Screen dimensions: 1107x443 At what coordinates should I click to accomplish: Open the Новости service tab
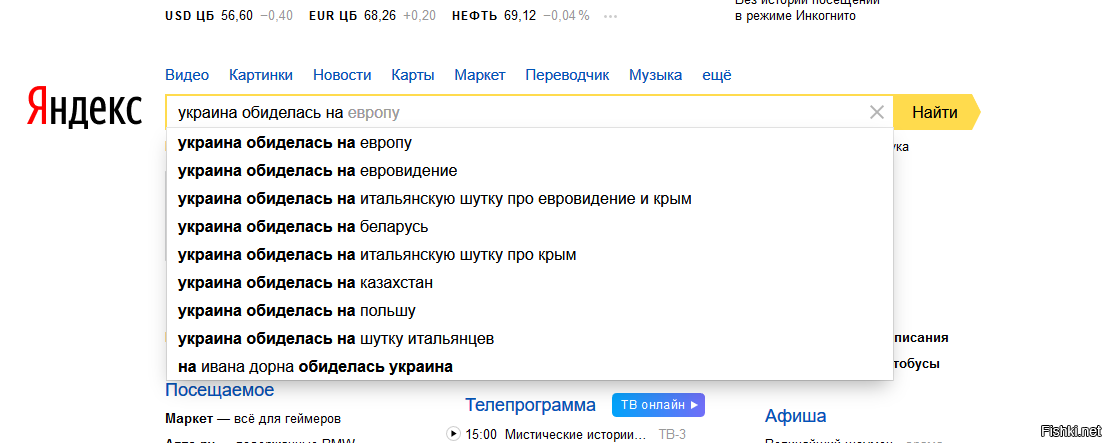(342, 75)
